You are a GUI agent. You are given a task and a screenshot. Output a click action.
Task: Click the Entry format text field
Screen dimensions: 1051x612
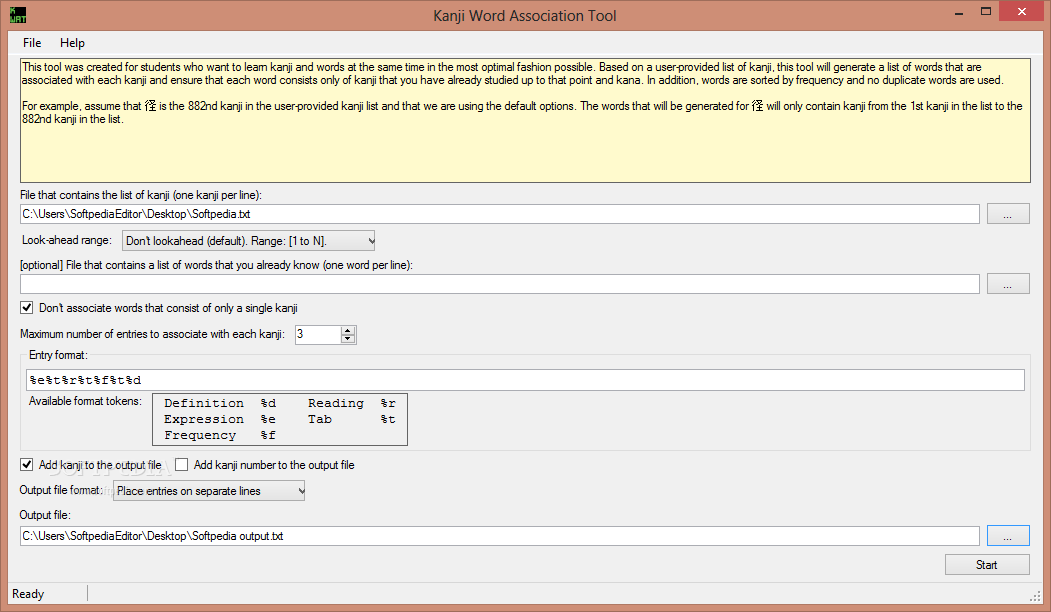point(526,380)
